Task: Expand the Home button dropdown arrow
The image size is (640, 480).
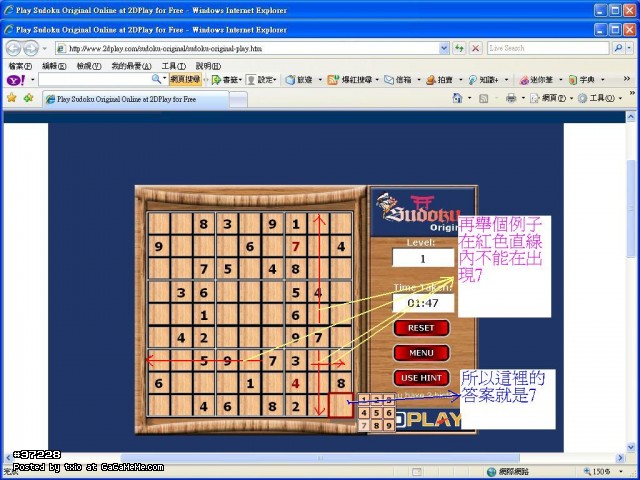Action: tap(469, 98)
